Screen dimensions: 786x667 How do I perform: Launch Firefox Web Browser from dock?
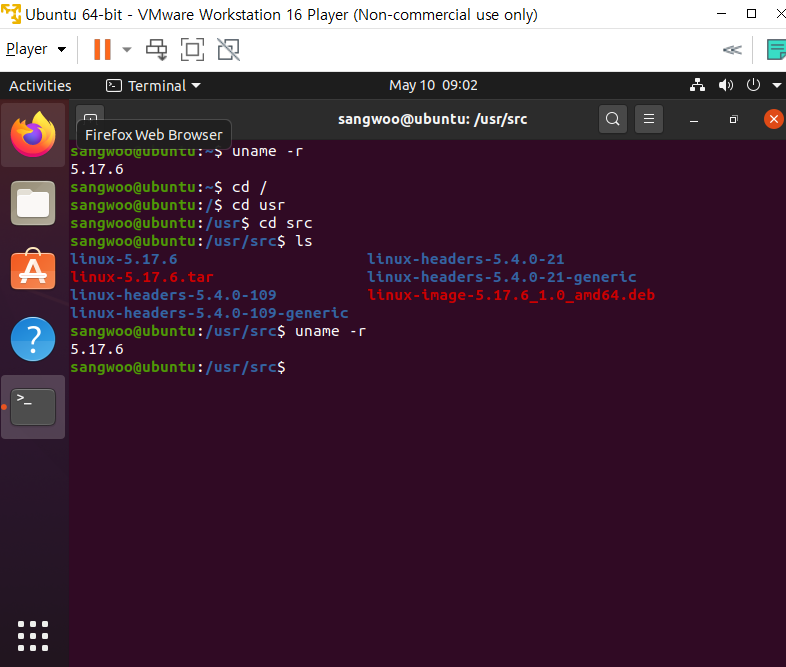[x=33, y=134]
